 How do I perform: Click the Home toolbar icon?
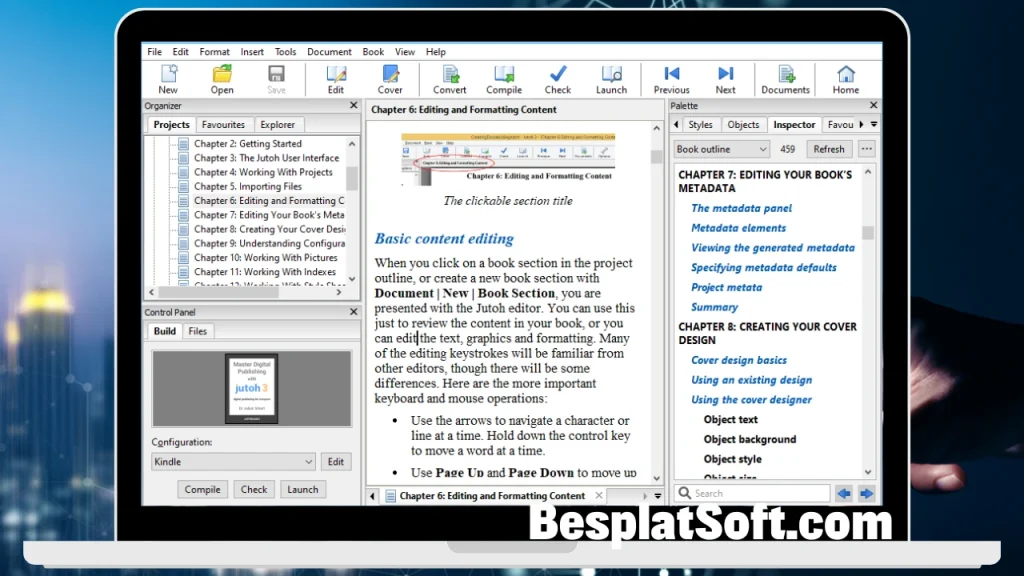(x=846, y=79)
